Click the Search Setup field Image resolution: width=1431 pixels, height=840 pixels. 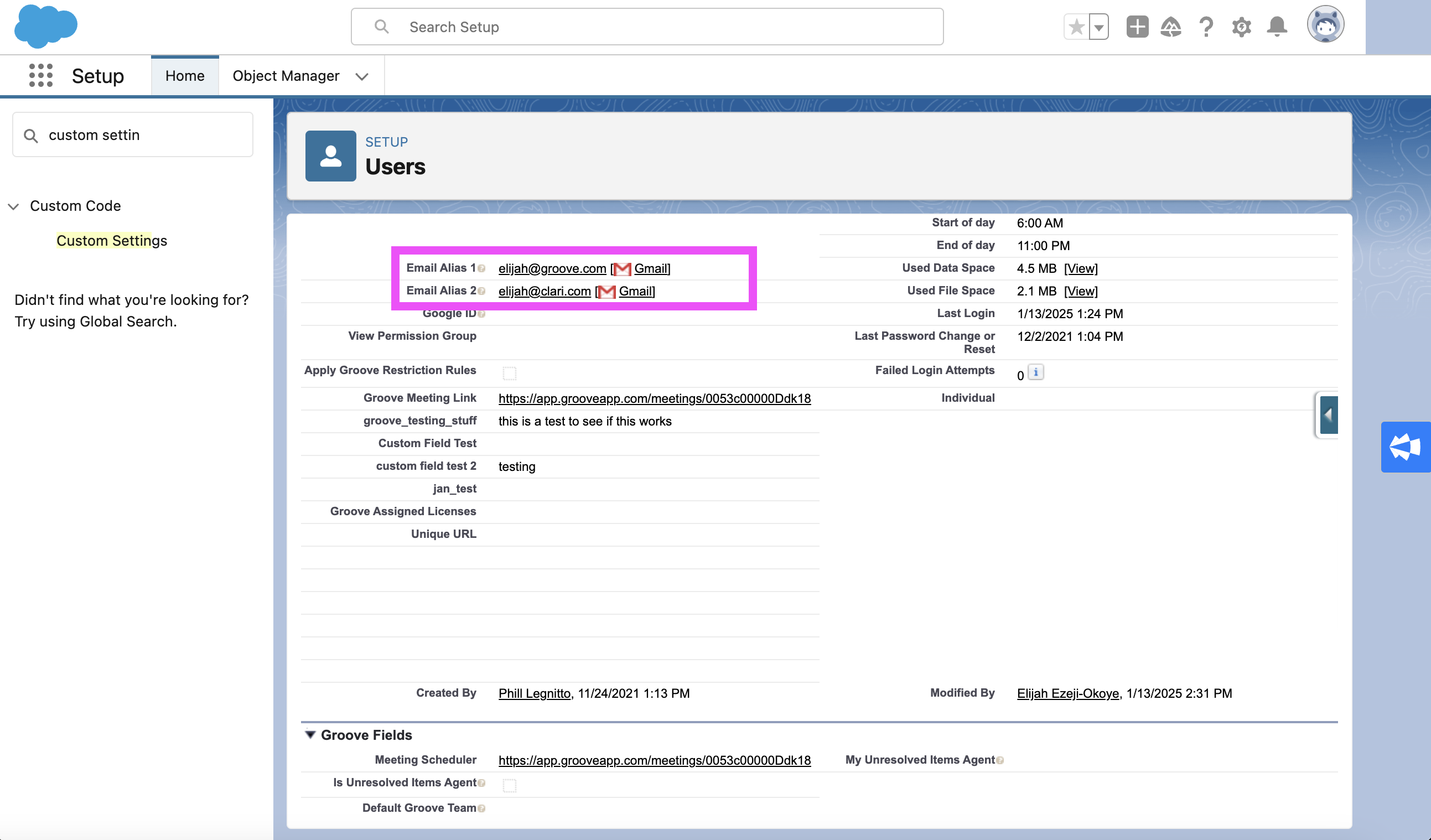(x=647, y=27)
